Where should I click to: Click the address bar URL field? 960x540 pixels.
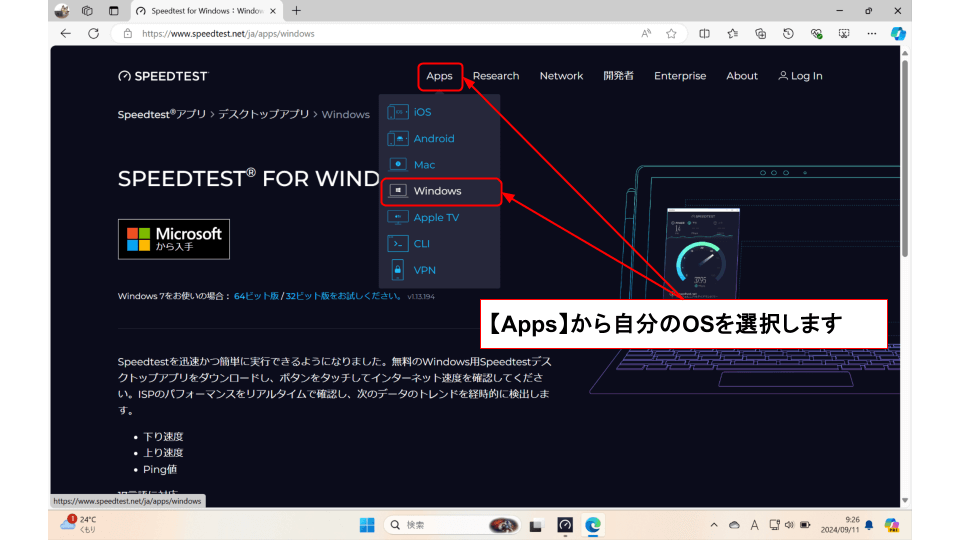tap(380, 33)
